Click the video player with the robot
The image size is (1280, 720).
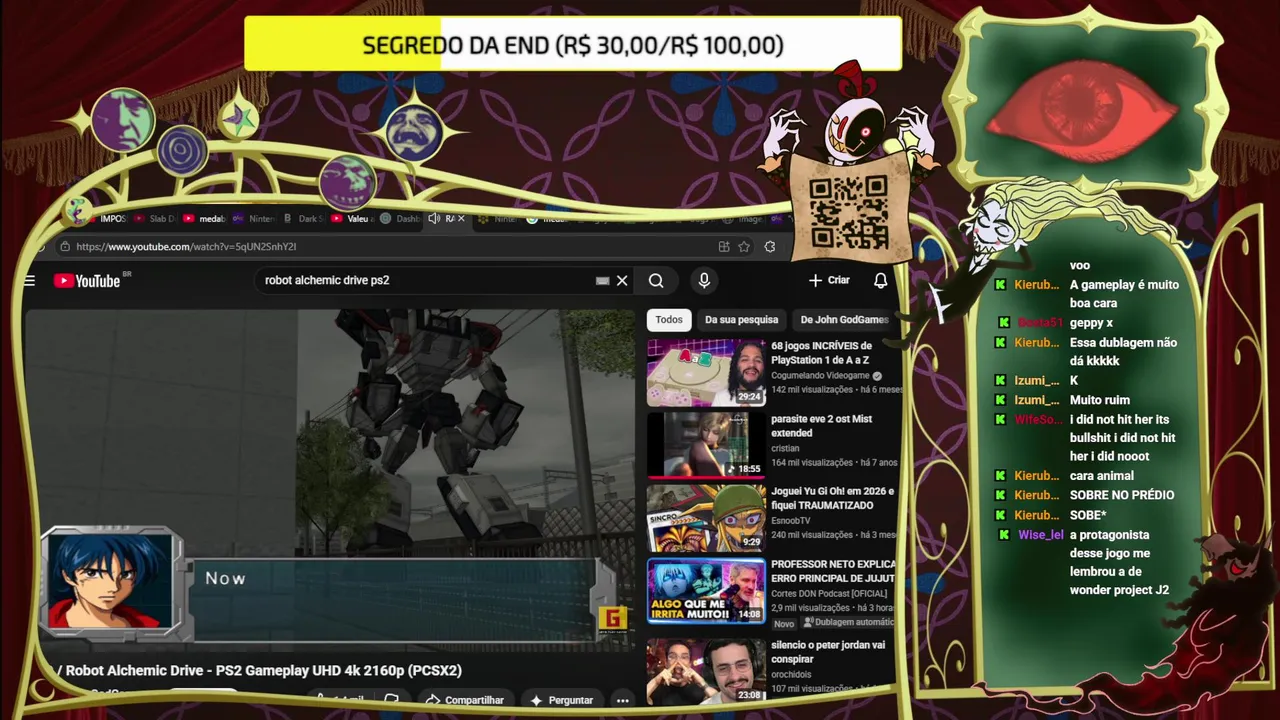point(330,478)
